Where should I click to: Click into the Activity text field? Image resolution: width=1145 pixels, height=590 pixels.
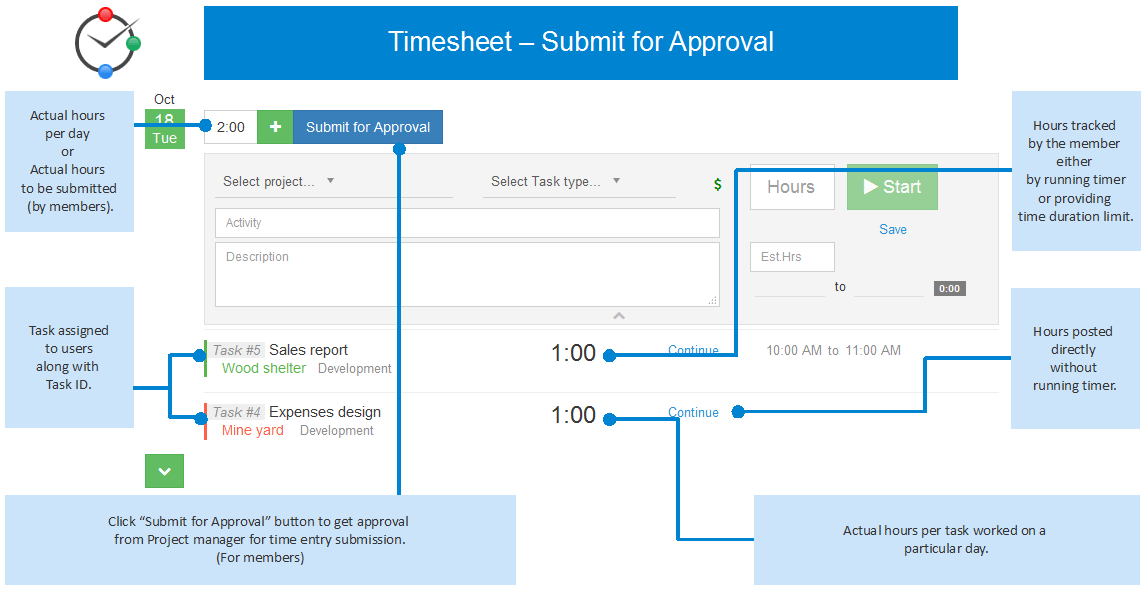(x=467, y=223)
